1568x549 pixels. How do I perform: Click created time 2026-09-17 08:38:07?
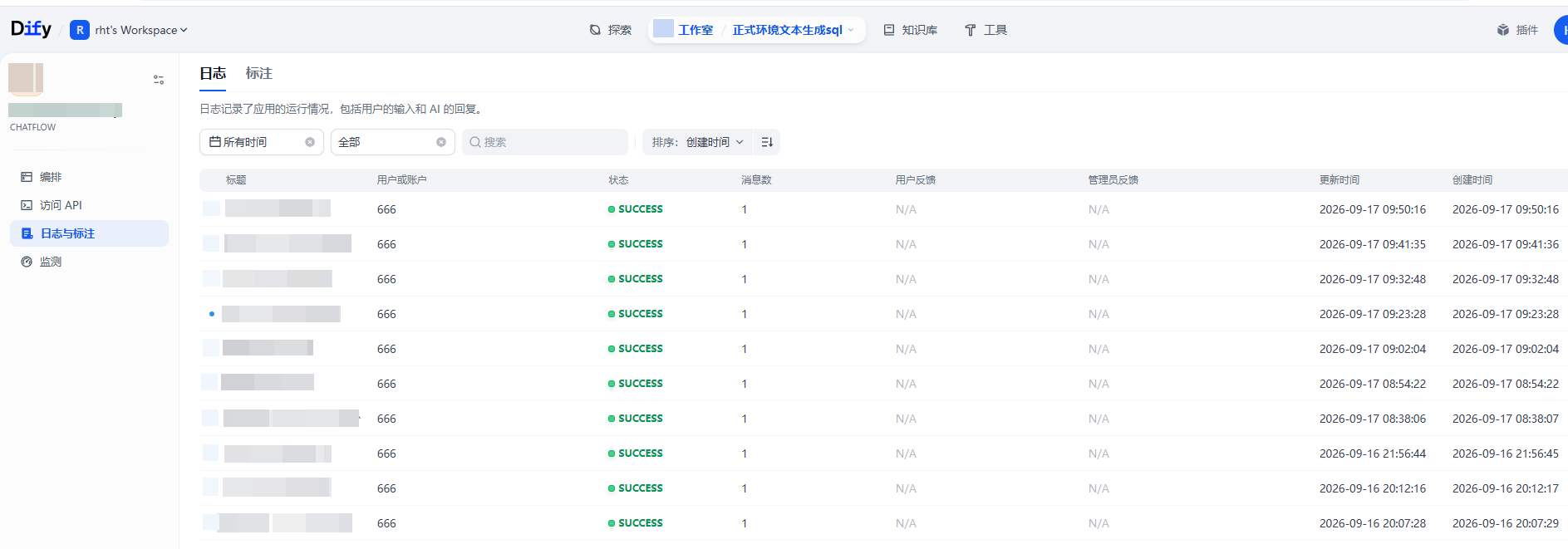pos(1506,419)
